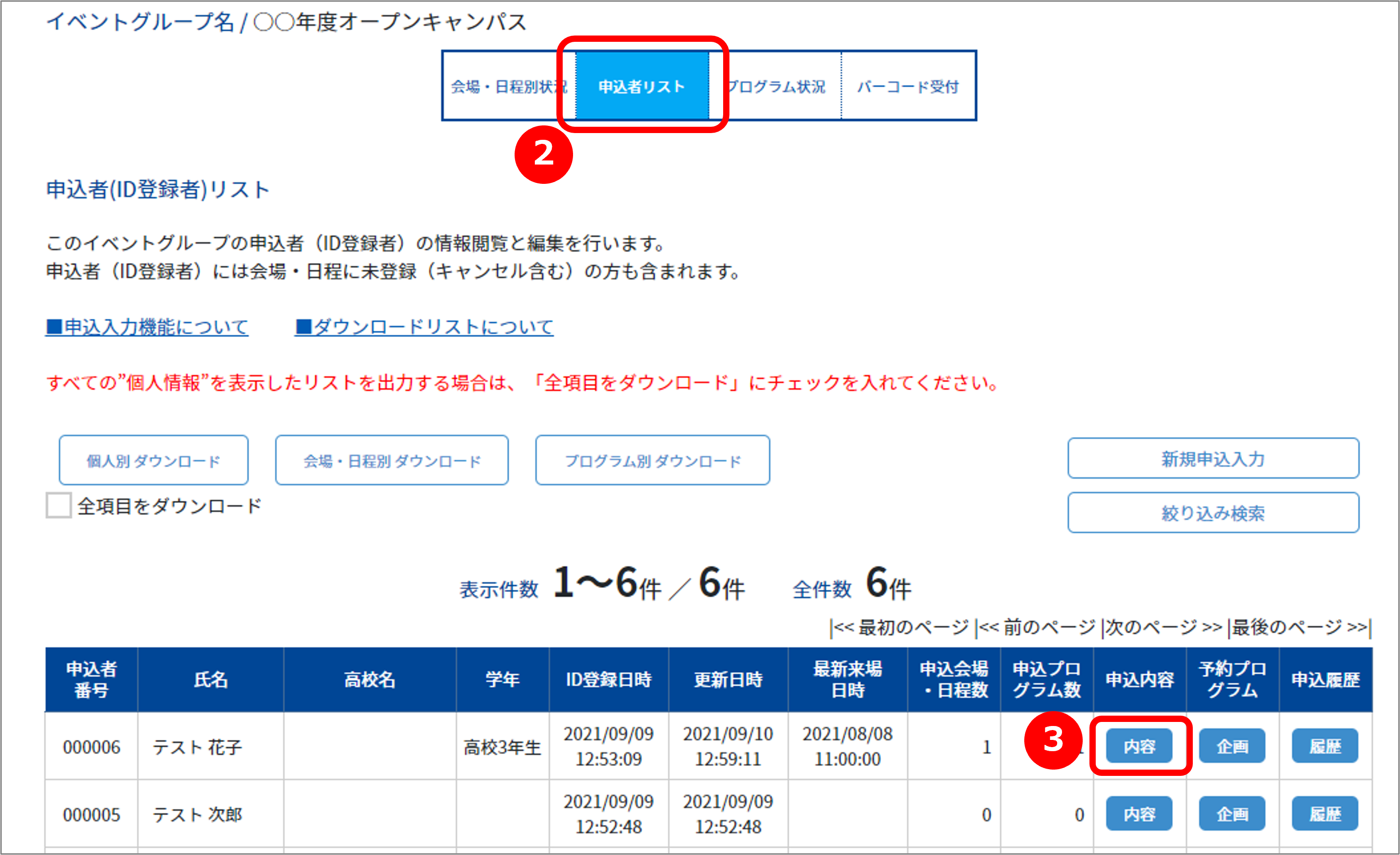This screenshot has width=1400, height=855.
Task: Click the name テスト 次郎
Action: (197, 815)
